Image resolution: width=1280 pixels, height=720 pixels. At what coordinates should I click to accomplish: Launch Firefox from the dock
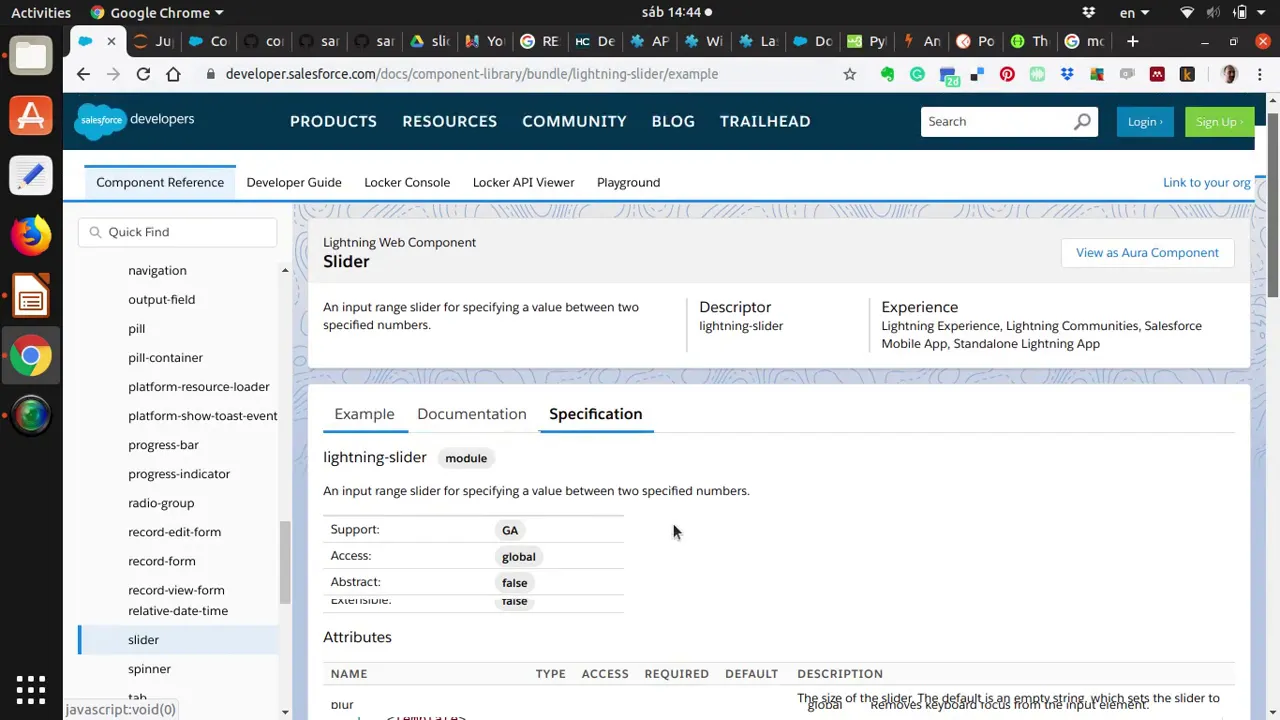point(31,236)
